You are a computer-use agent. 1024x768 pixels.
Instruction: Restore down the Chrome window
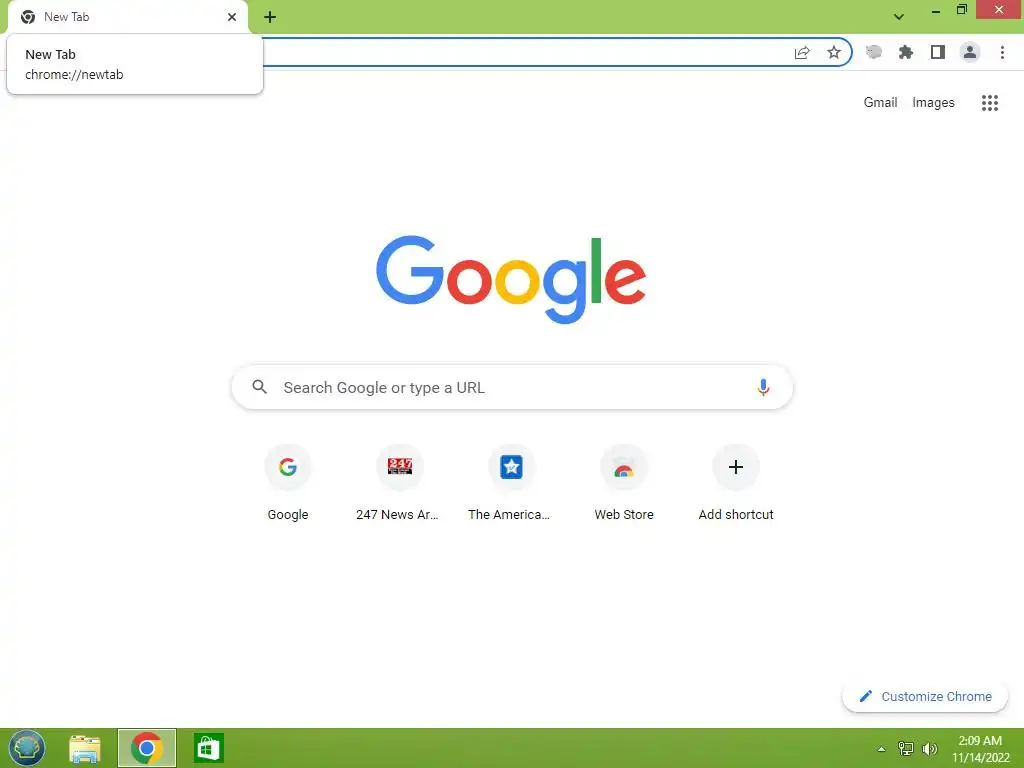tap(962, 10)
